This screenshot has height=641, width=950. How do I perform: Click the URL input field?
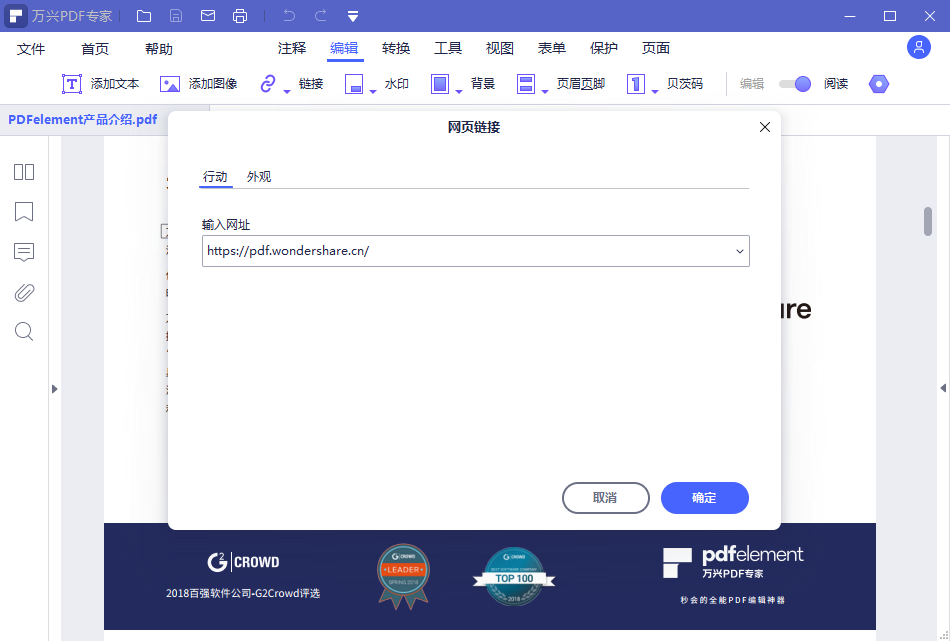[x=450, y=251]
